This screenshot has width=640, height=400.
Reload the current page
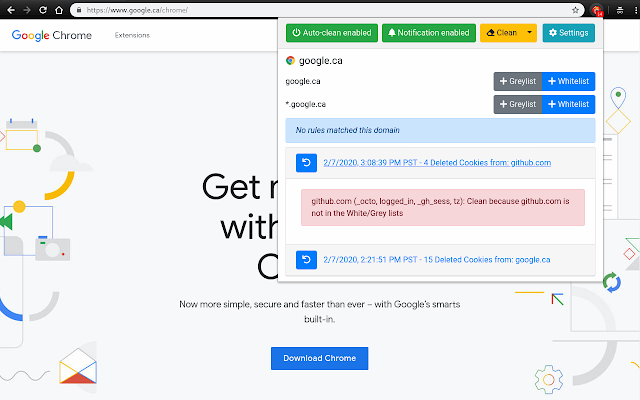(43, 10)
